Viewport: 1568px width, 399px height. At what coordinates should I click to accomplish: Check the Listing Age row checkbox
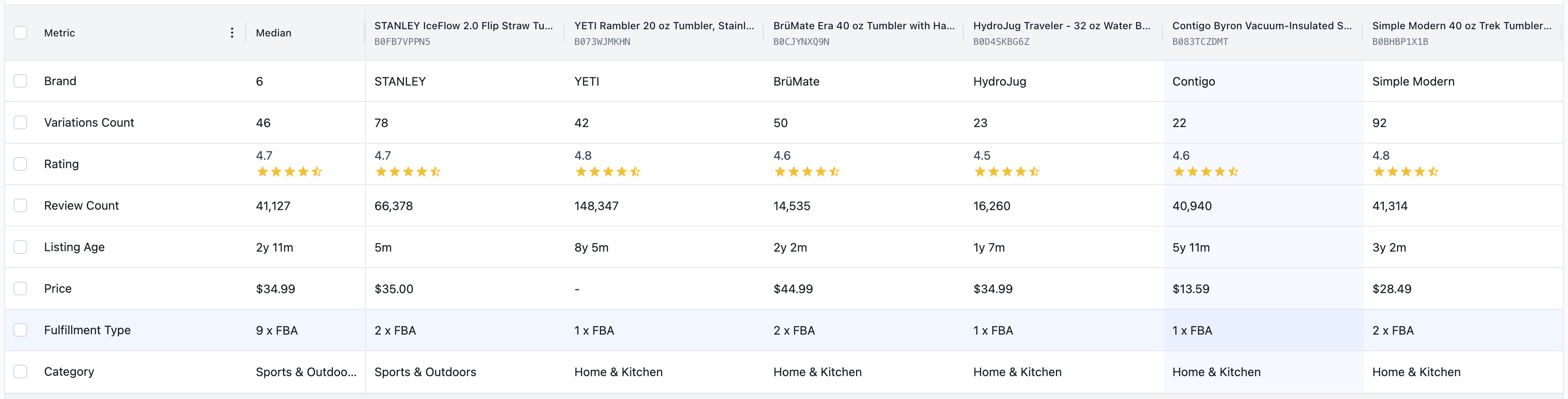pyautogui.click(x=20, y=246)
